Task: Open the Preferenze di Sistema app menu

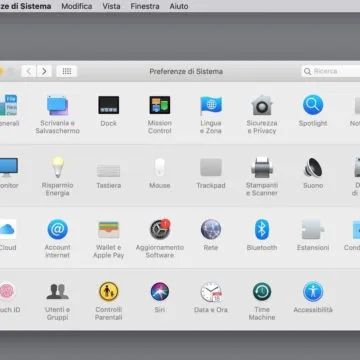Action: (26, 6)
